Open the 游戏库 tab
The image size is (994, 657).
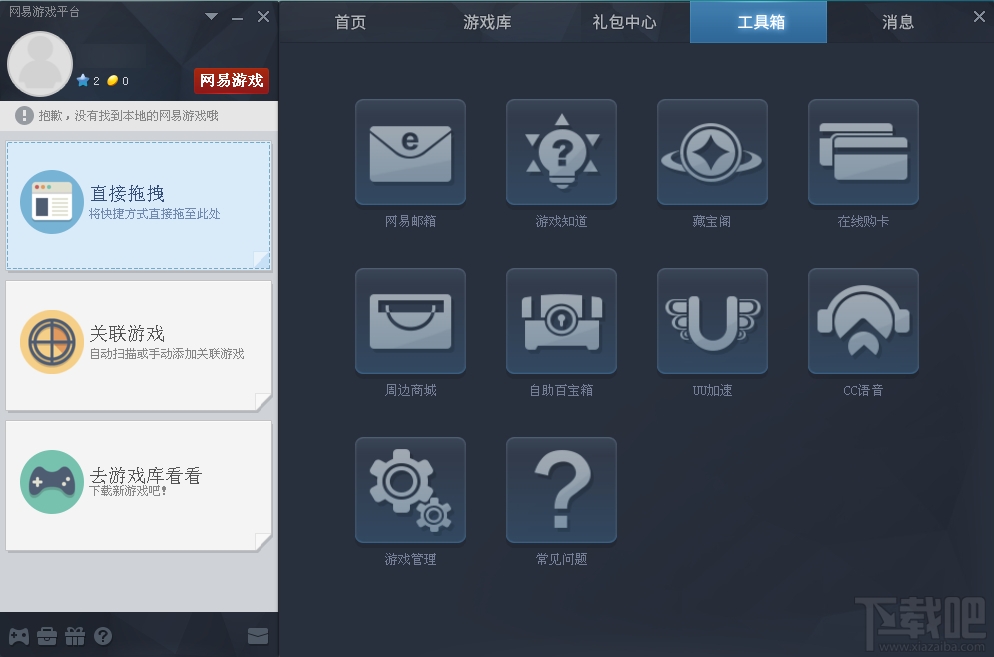487,22
